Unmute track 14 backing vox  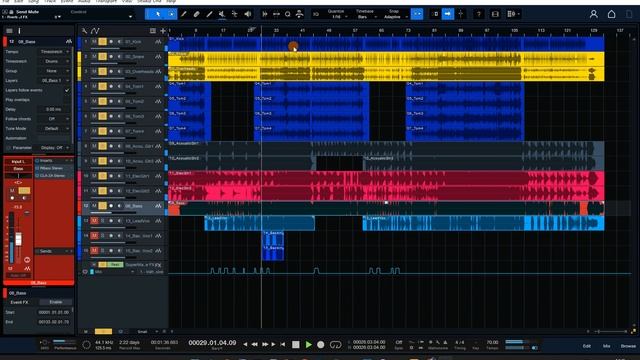pyautogui.click(x=94, y=236)
